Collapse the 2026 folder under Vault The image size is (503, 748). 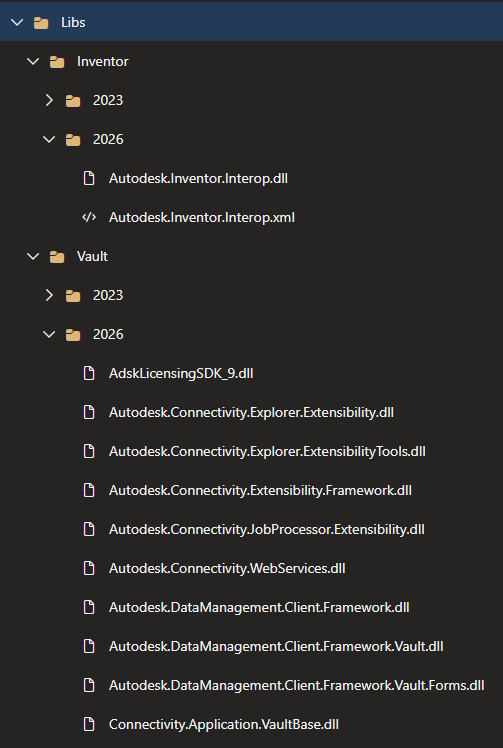click(x=49, y=334)
